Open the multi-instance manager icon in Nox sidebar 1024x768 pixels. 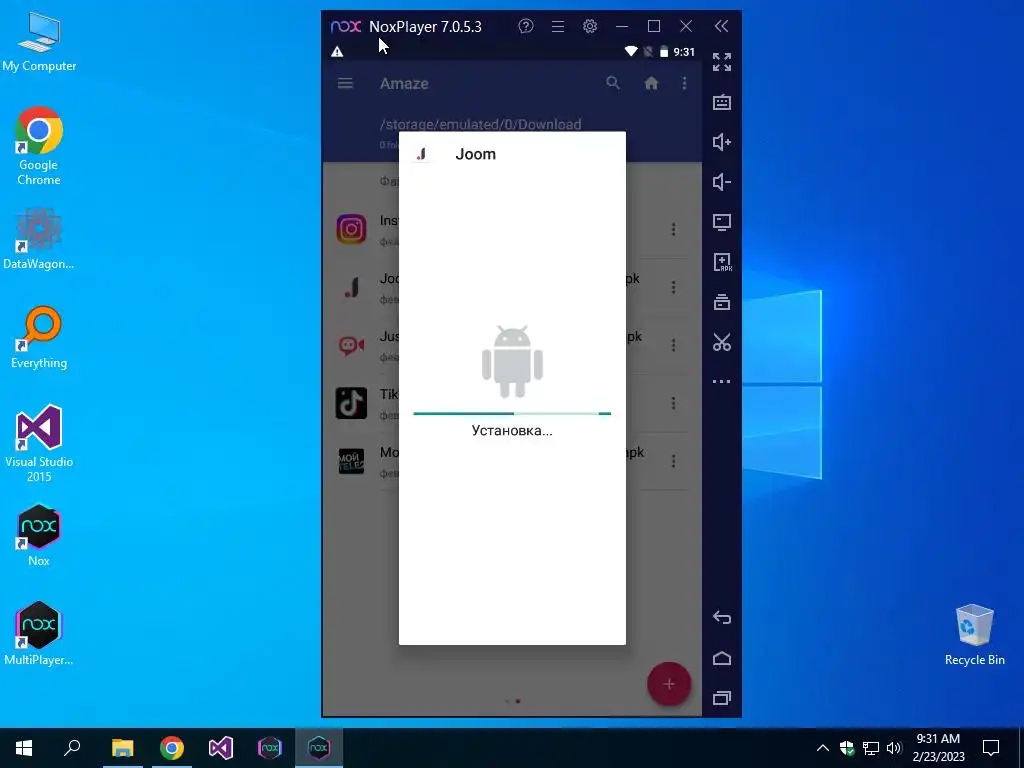coord(722,302)
